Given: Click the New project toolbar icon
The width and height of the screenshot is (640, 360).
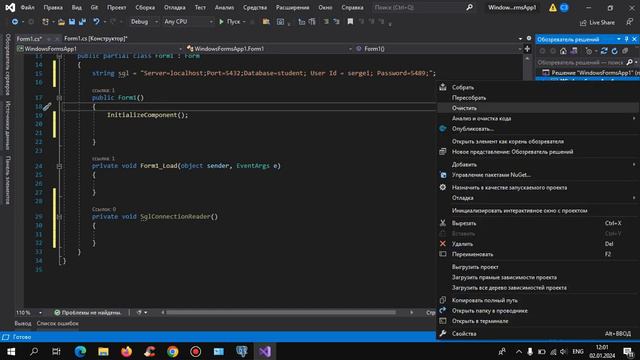Looking at the screenshot, I should [45, 22].
